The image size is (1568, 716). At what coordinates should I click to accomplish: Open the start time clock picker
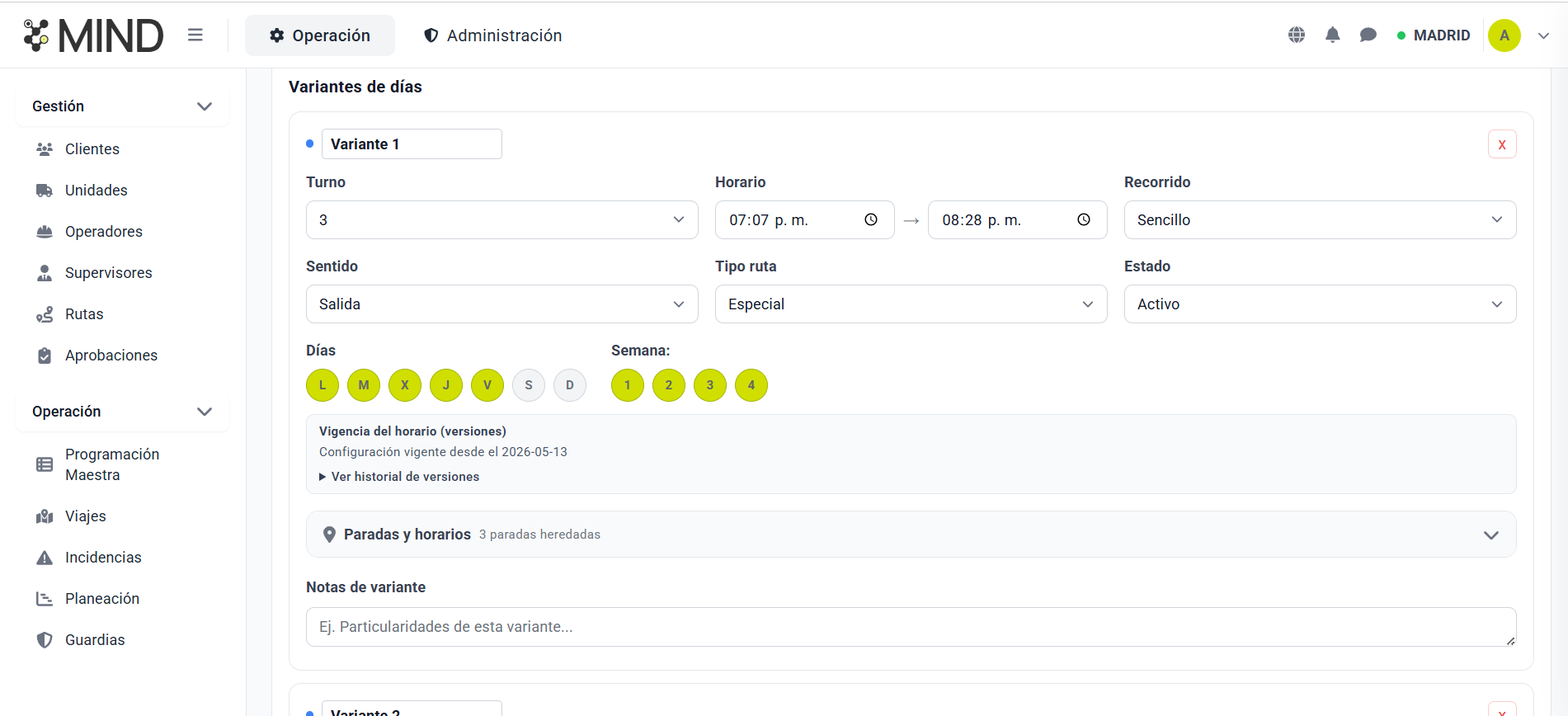(871, 219)
